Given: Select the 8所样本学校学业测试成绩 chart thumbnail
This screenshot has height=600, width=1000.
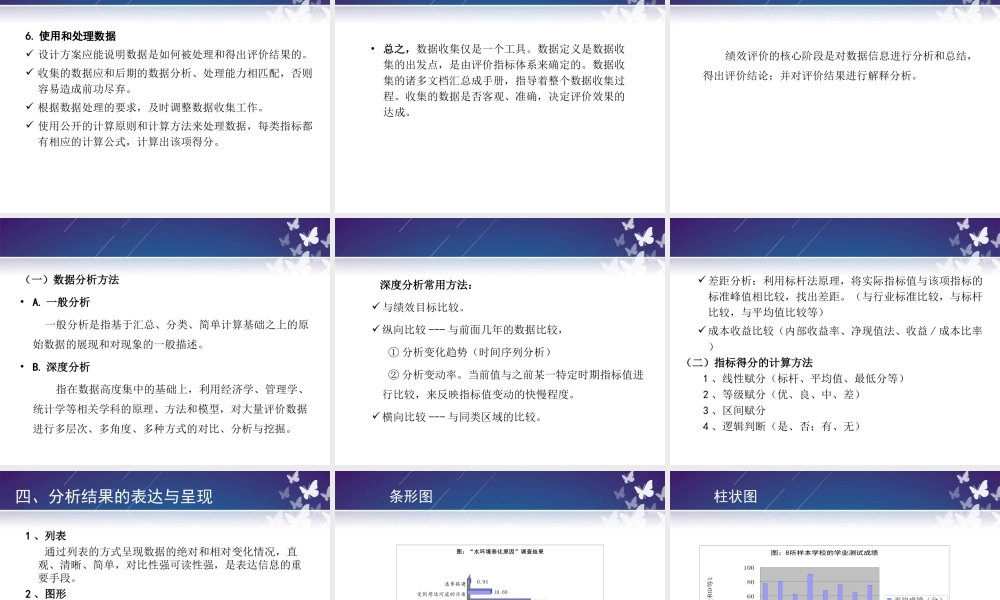Looking at the screenshot, I should 830,570.
